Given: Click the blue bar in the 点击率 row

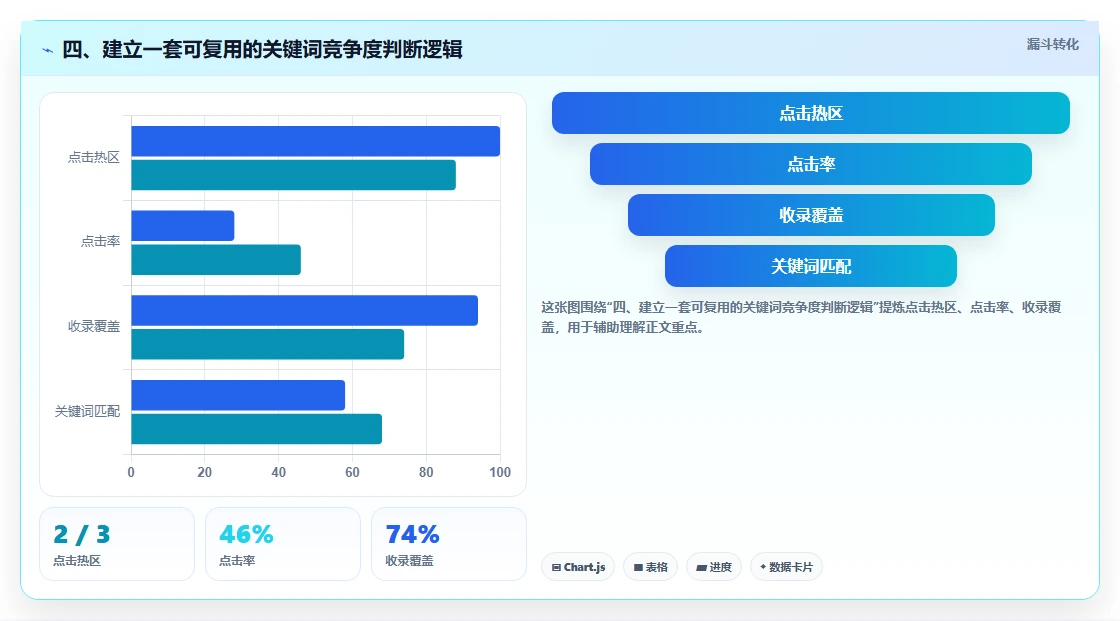Looking at the screenshot, I should [x=182, y=226].
